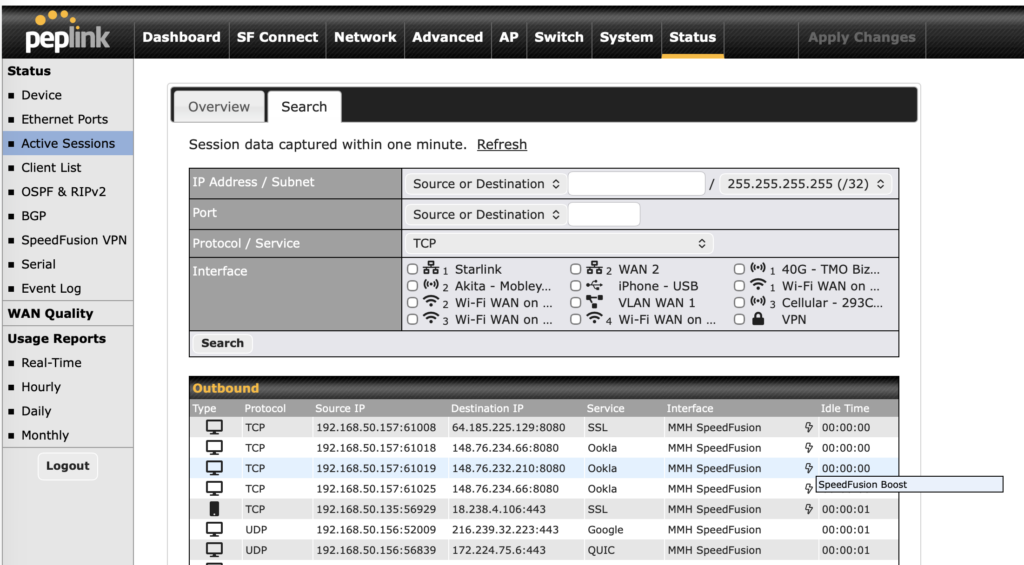Screen dimensions: 1024x565
Task: Open Real-Time usage report
Action: (51, 363)
